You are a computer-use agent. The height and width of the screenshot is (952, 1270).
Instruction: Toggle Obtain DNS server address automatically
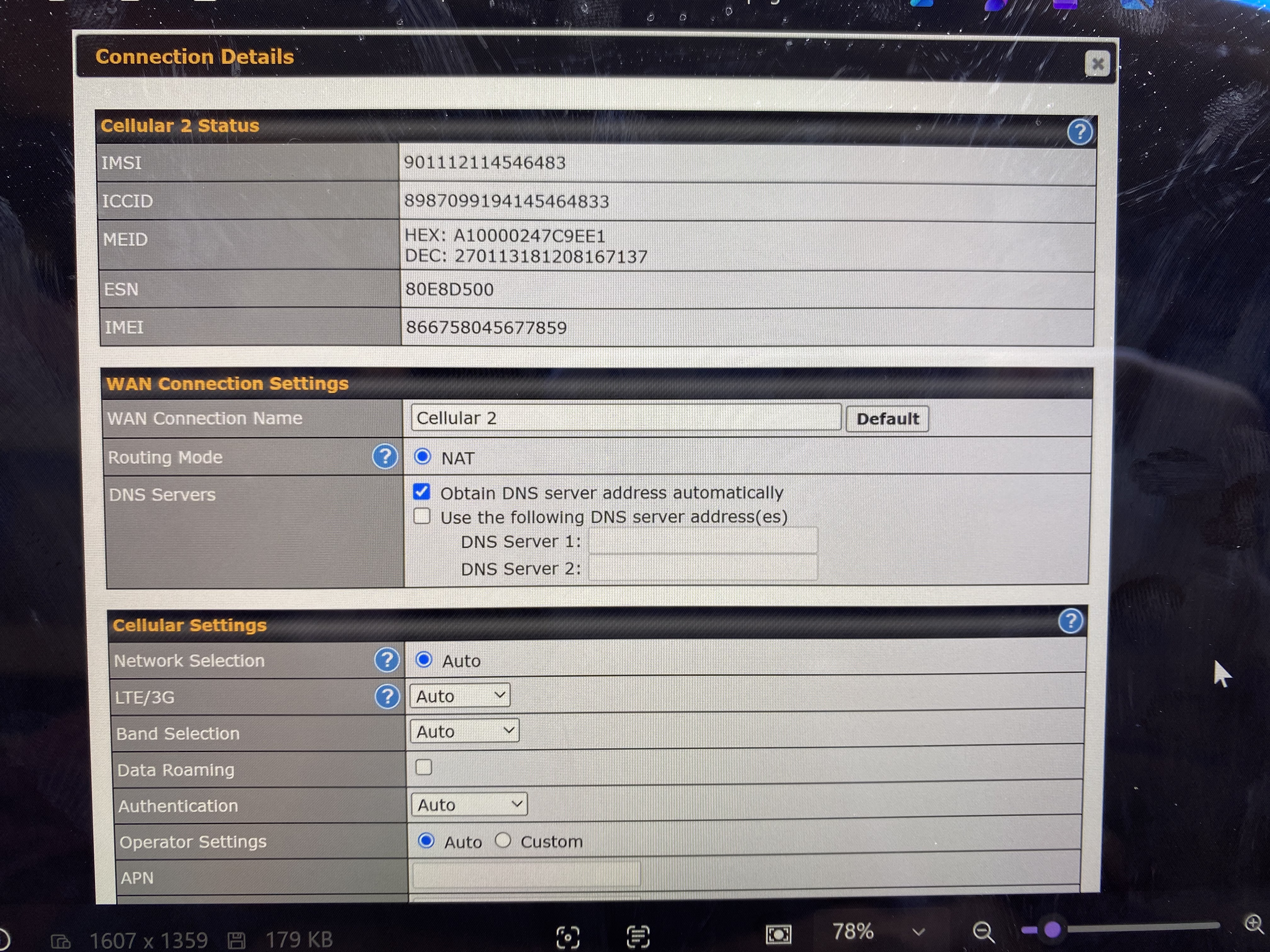point(421,492)
